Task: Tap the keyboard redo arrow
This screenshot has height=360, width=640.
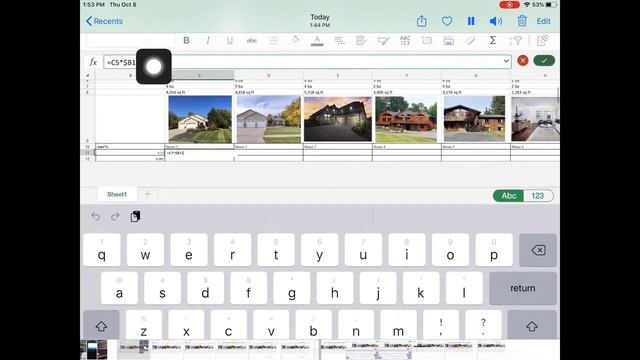Action: (116, 216)
